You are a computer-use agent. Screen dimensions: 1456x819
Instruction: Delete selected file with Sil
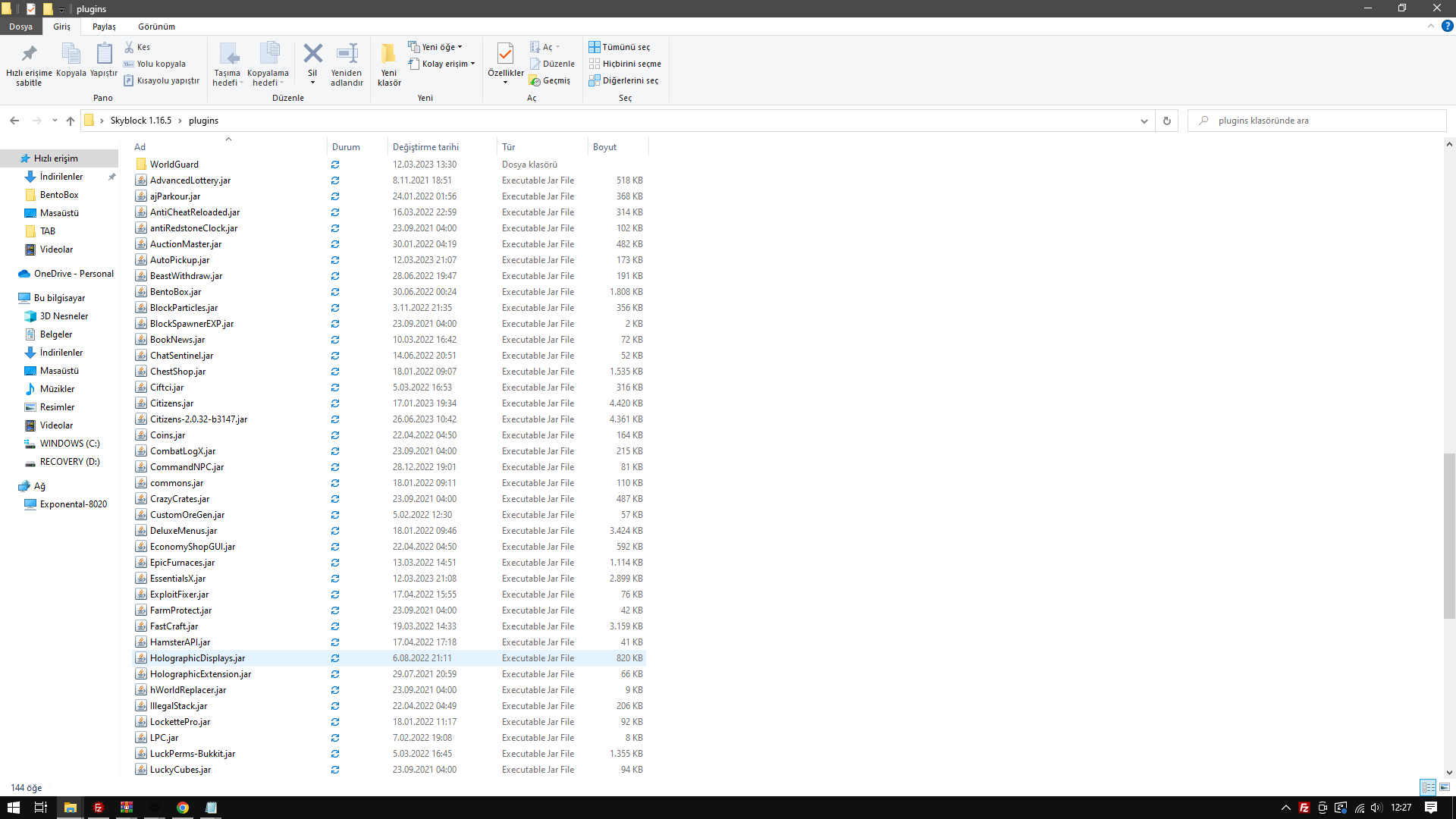coord(312,64)
